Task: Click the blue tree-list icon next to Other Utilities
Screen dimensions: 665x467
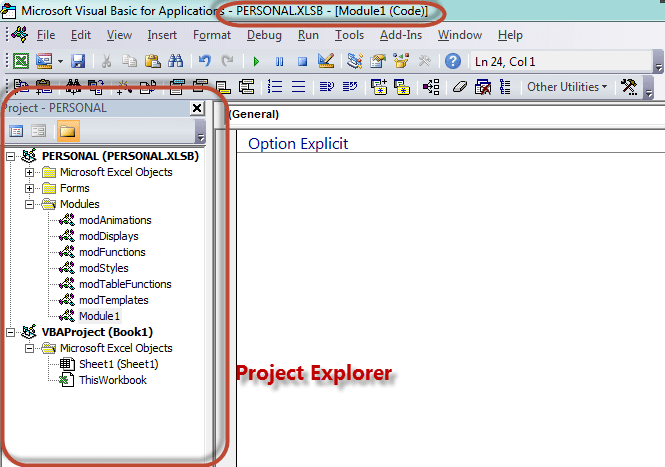Action: [506, 87]
